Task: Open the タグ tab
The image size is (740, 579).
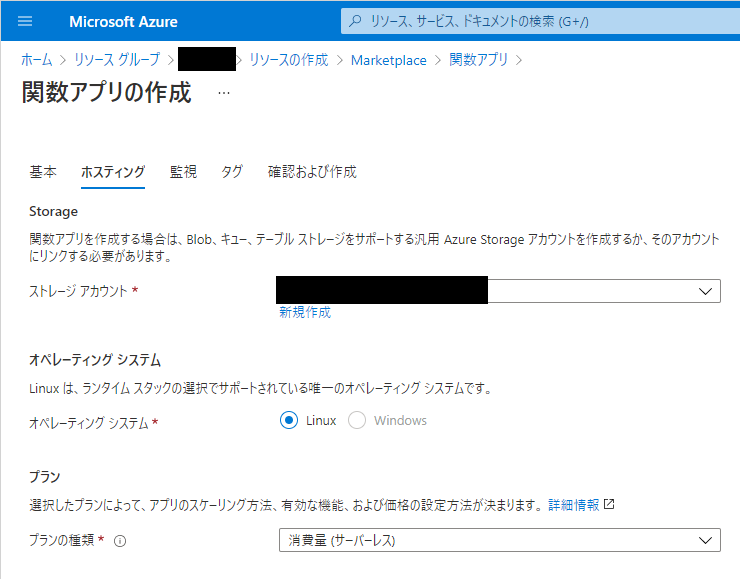Action: (x=232, y=172)
